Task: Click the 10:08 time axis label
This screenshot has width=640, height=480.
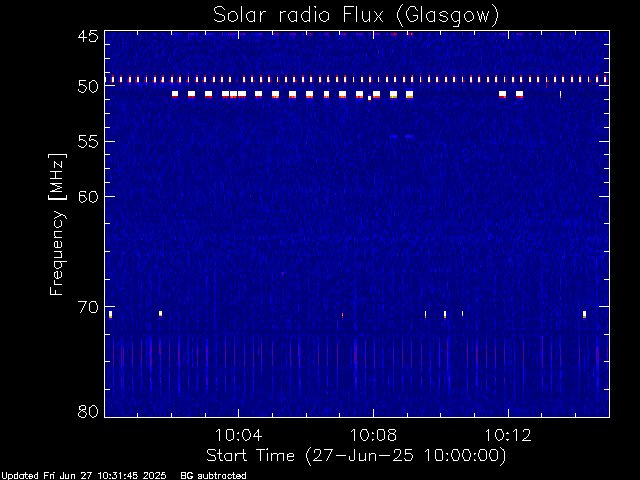Action: [373, 435]
